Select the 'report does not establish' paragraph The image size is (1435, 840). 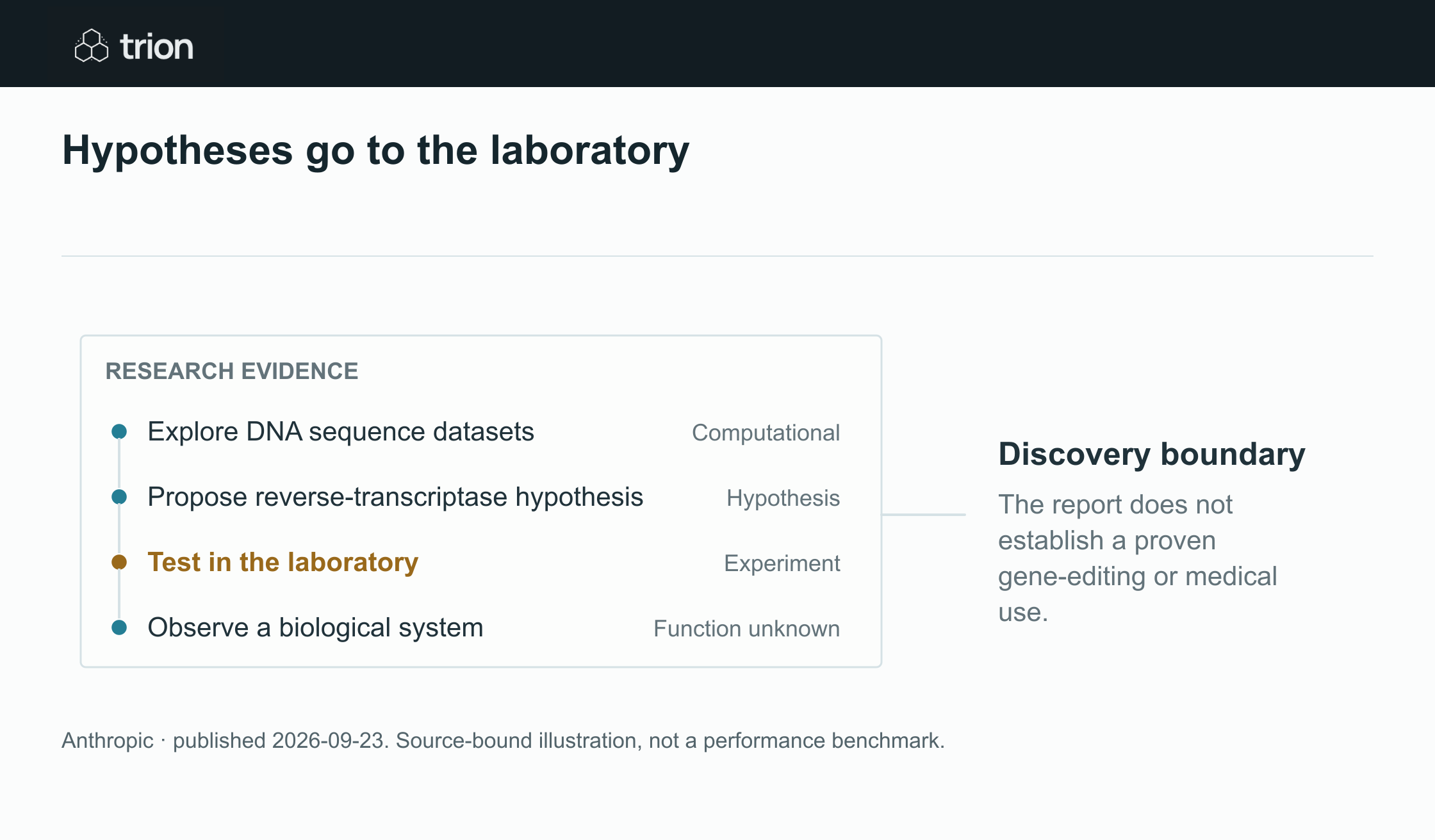coord(1138,558)
